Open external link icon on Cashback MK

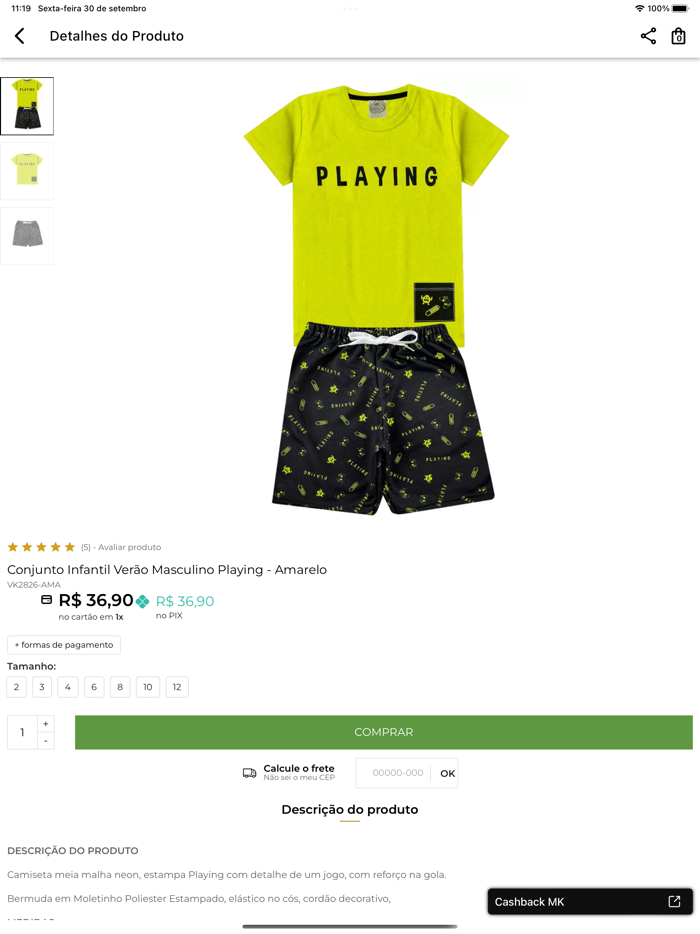click(674, 901)
